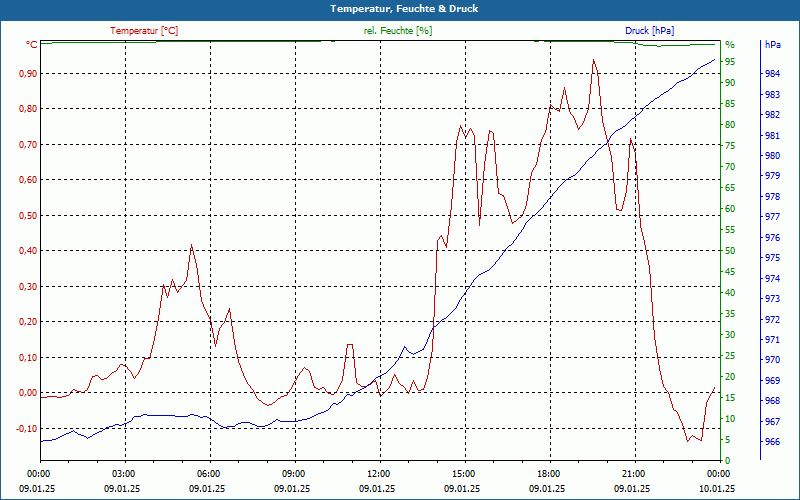This screenshot has width=800, height=500.
Task: Select the green 'rel. Feuchte [%]' legend label
Action: tap(397, 31)
